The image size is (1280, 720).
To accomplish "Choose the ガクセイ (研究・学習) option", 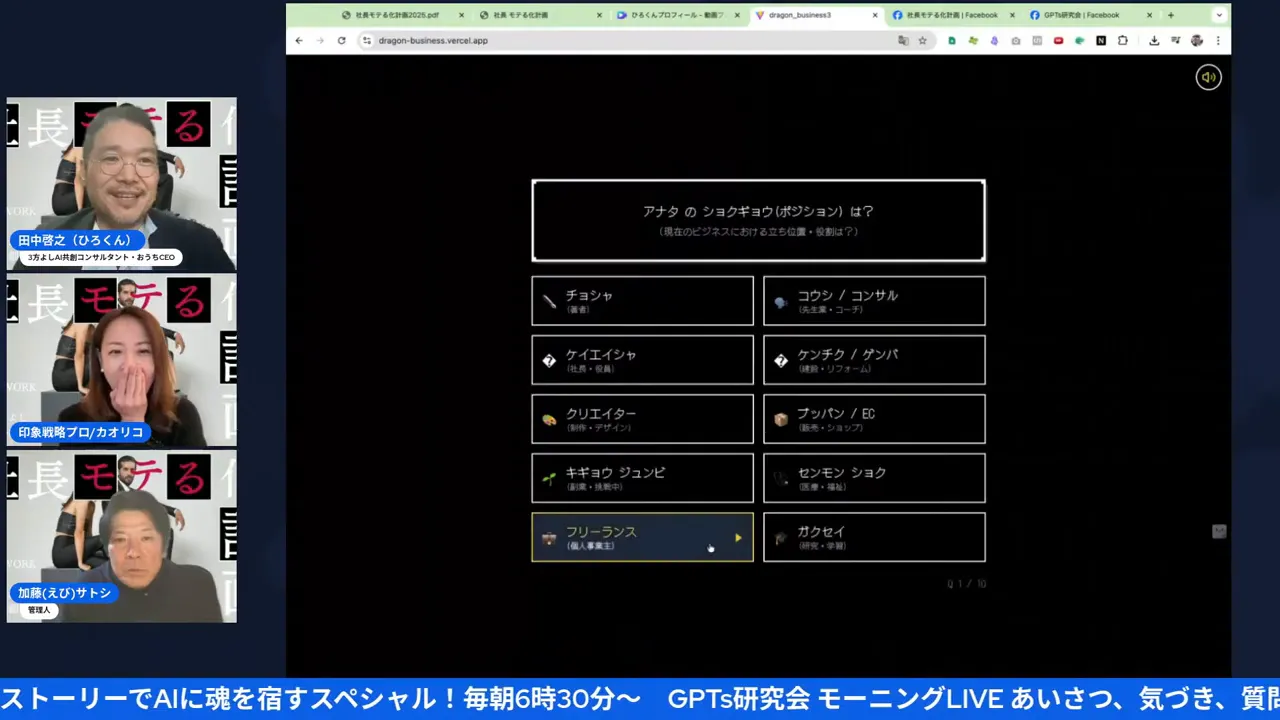I will tap(874, 537).
